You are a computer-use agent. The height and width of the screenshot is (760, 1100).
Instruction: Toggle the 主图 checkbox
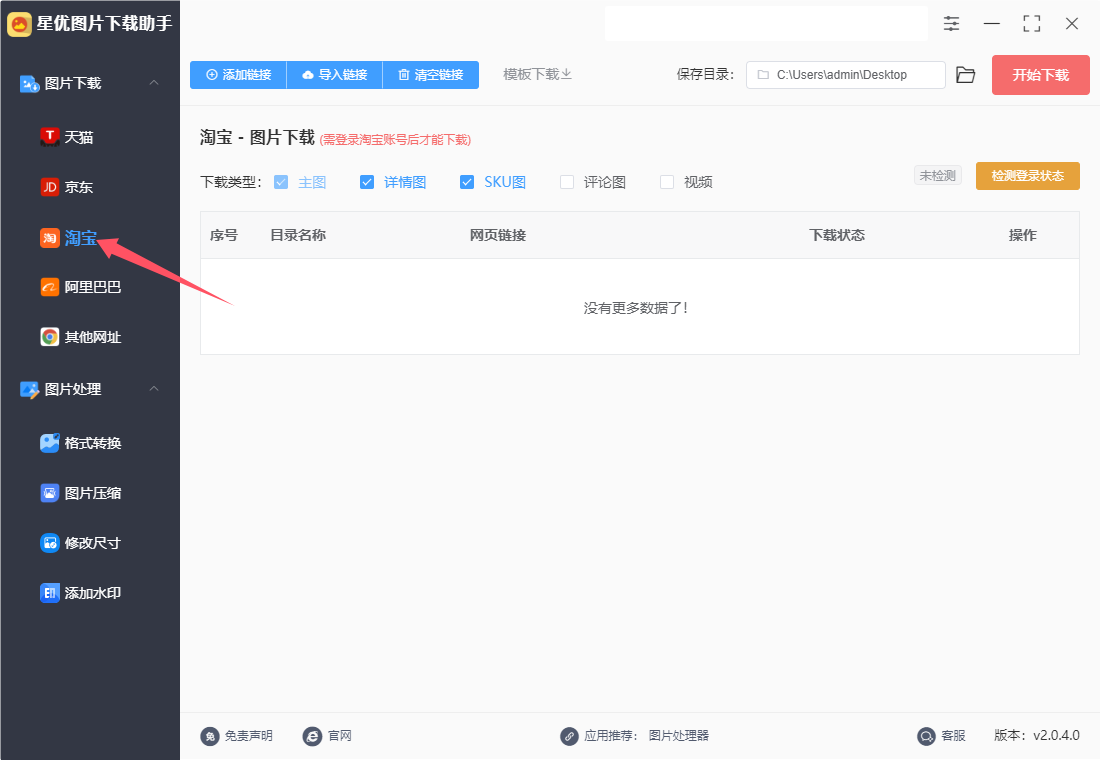[281, 182]
